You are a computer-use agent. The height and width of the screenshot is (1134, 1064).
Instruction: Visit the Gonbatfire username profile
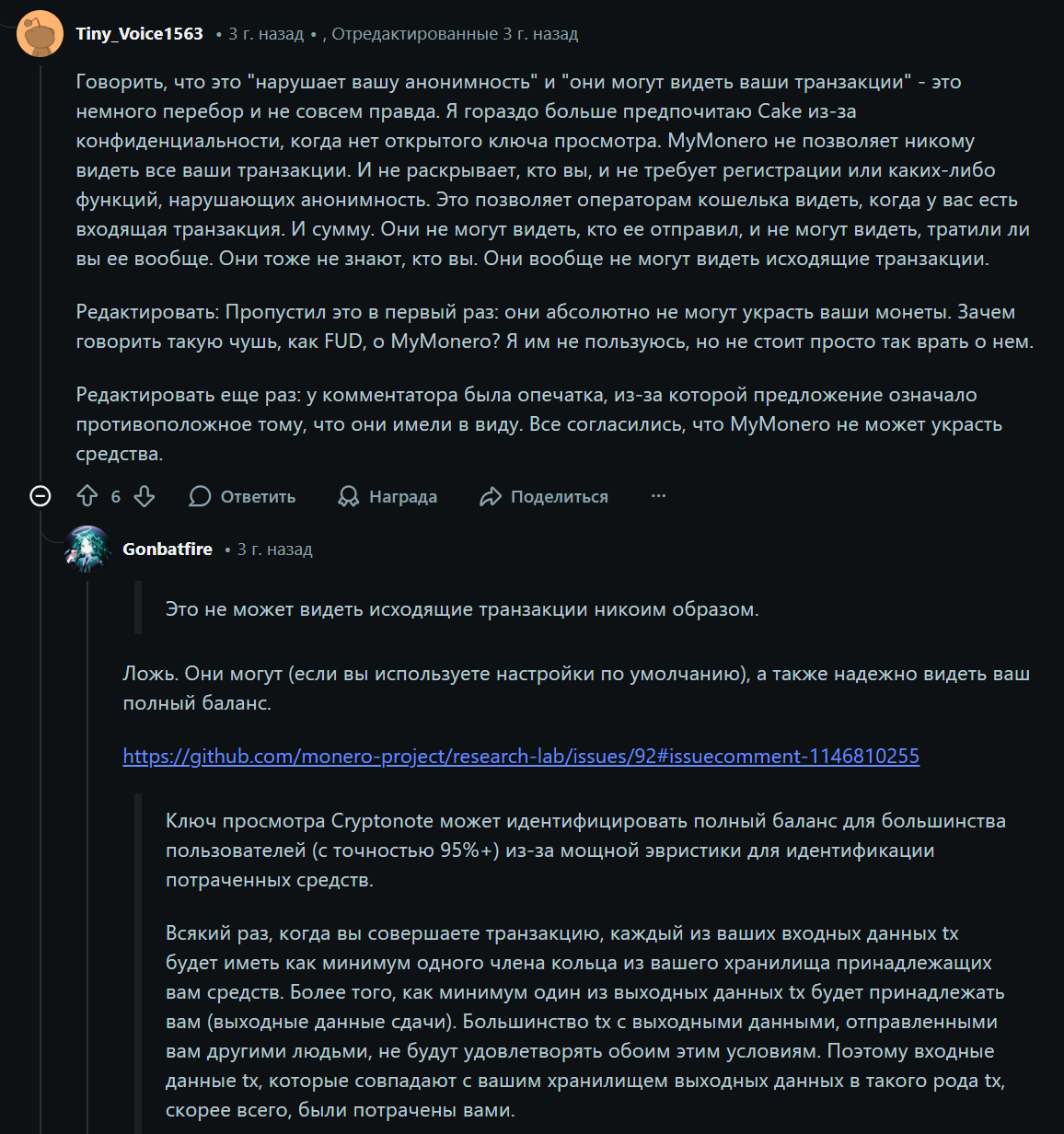(x=168, y=550)
